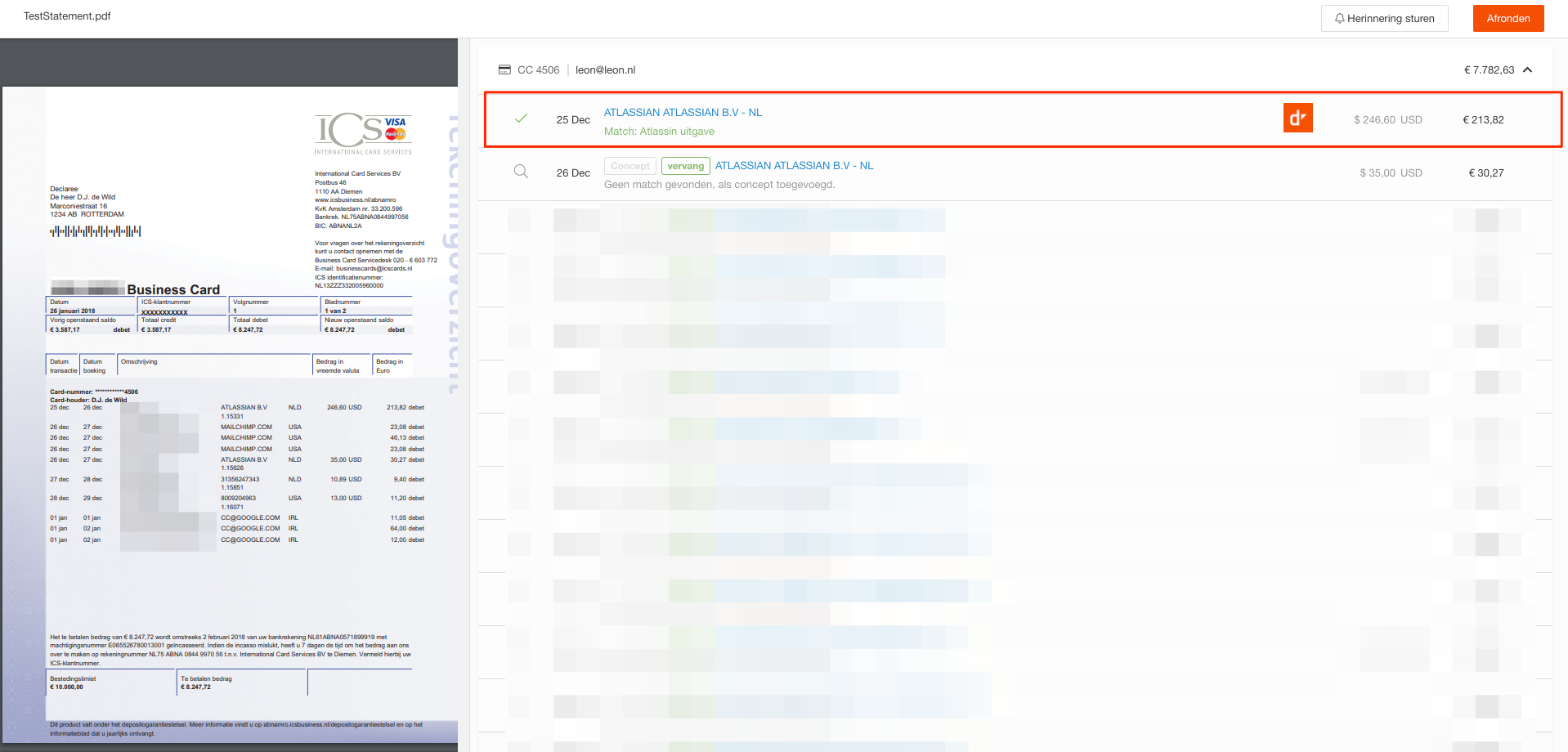Screen dimensions: 1568x752
Task: Click the vervang button on 26 Dec row
Action: (685, 166)
